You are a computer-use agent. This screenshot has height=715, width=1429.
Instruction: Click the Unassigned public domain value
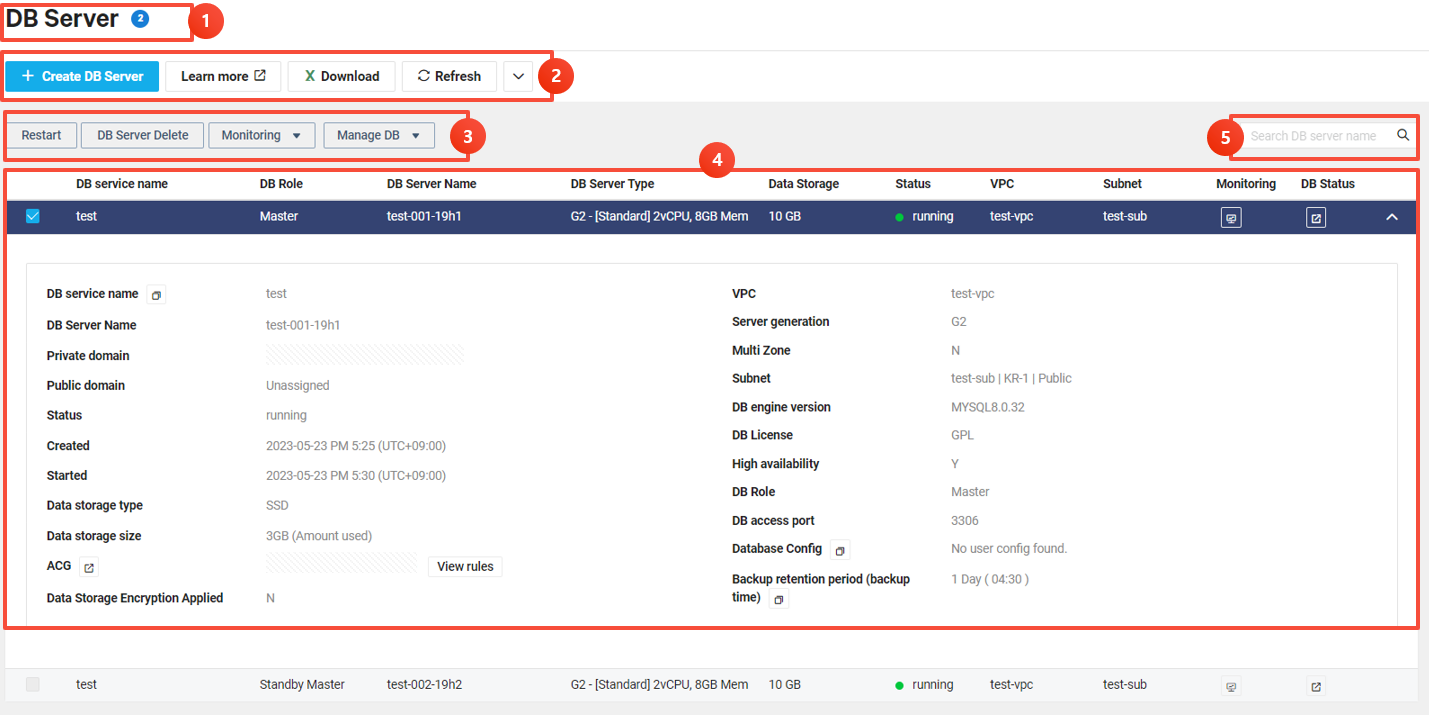point(298,385)
